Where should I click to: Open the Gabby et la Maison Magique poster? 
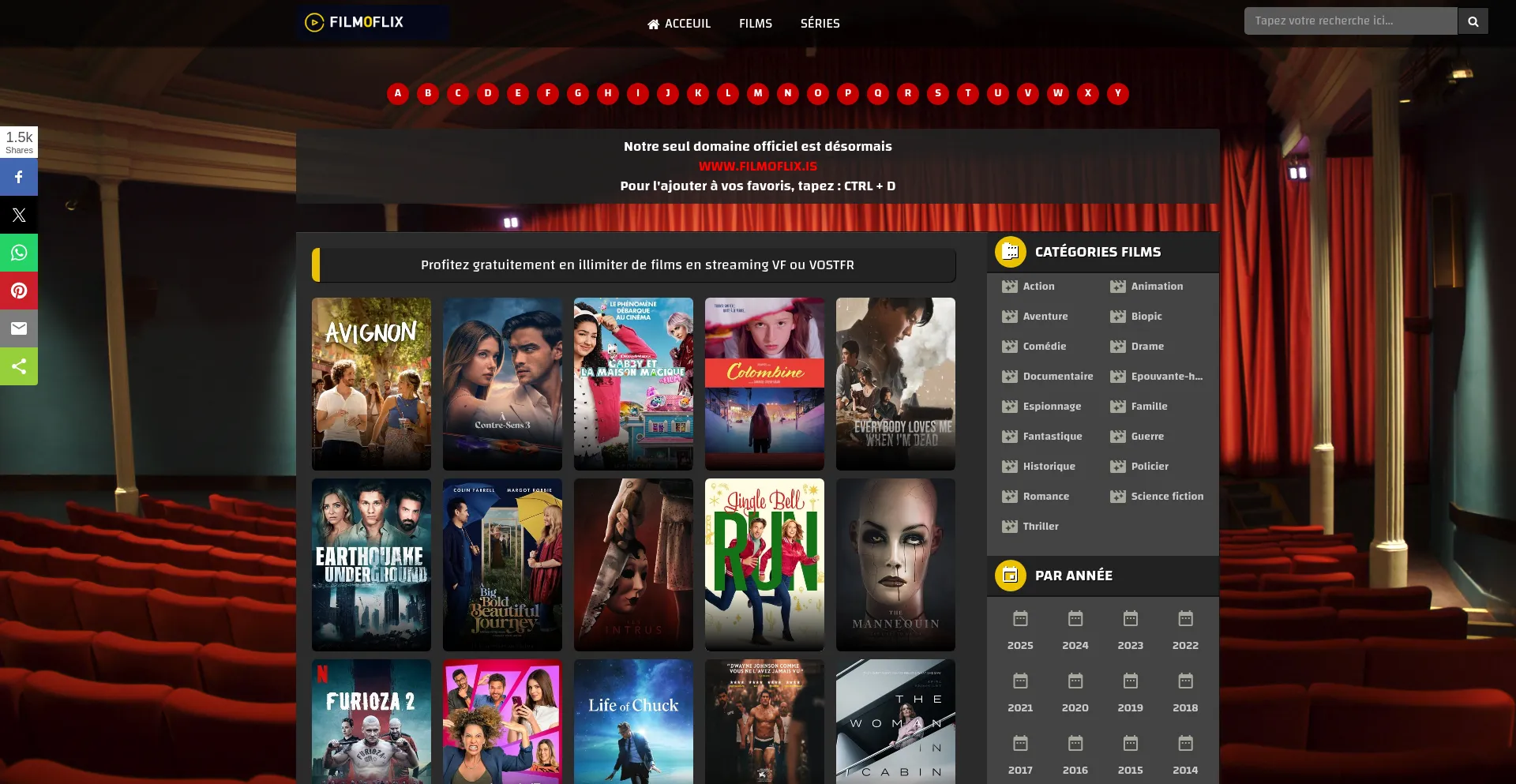633,384
